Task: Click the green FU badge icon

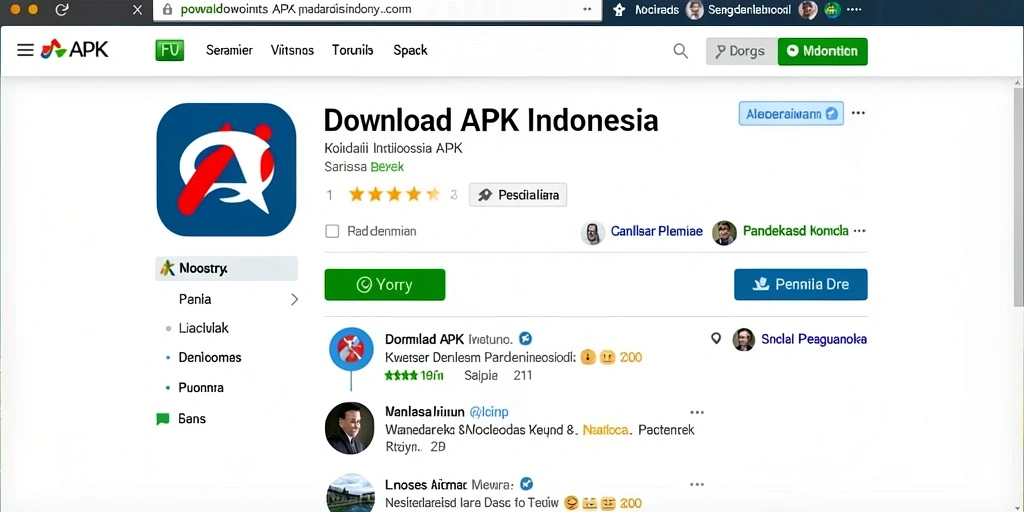Action: [x=170, y=50]
